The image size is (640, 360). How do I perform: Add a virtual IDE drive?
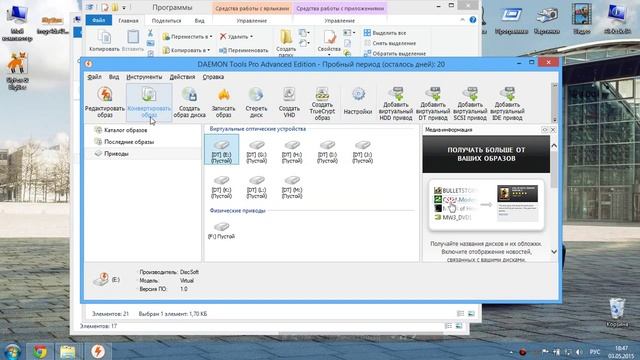point(507,104)
